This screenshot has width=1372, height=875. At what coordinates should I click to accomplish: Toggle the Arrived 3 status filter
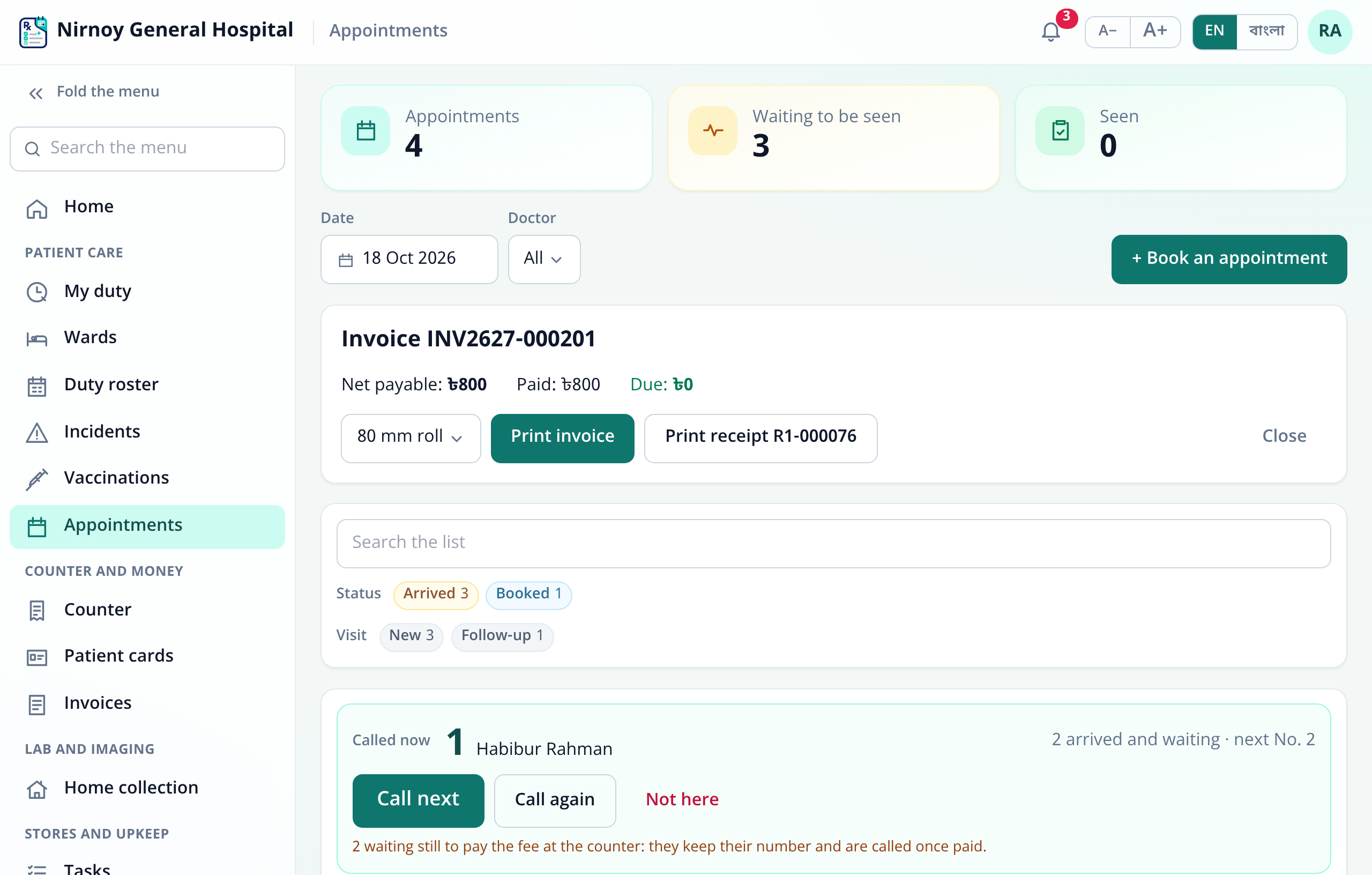[436, 594]
